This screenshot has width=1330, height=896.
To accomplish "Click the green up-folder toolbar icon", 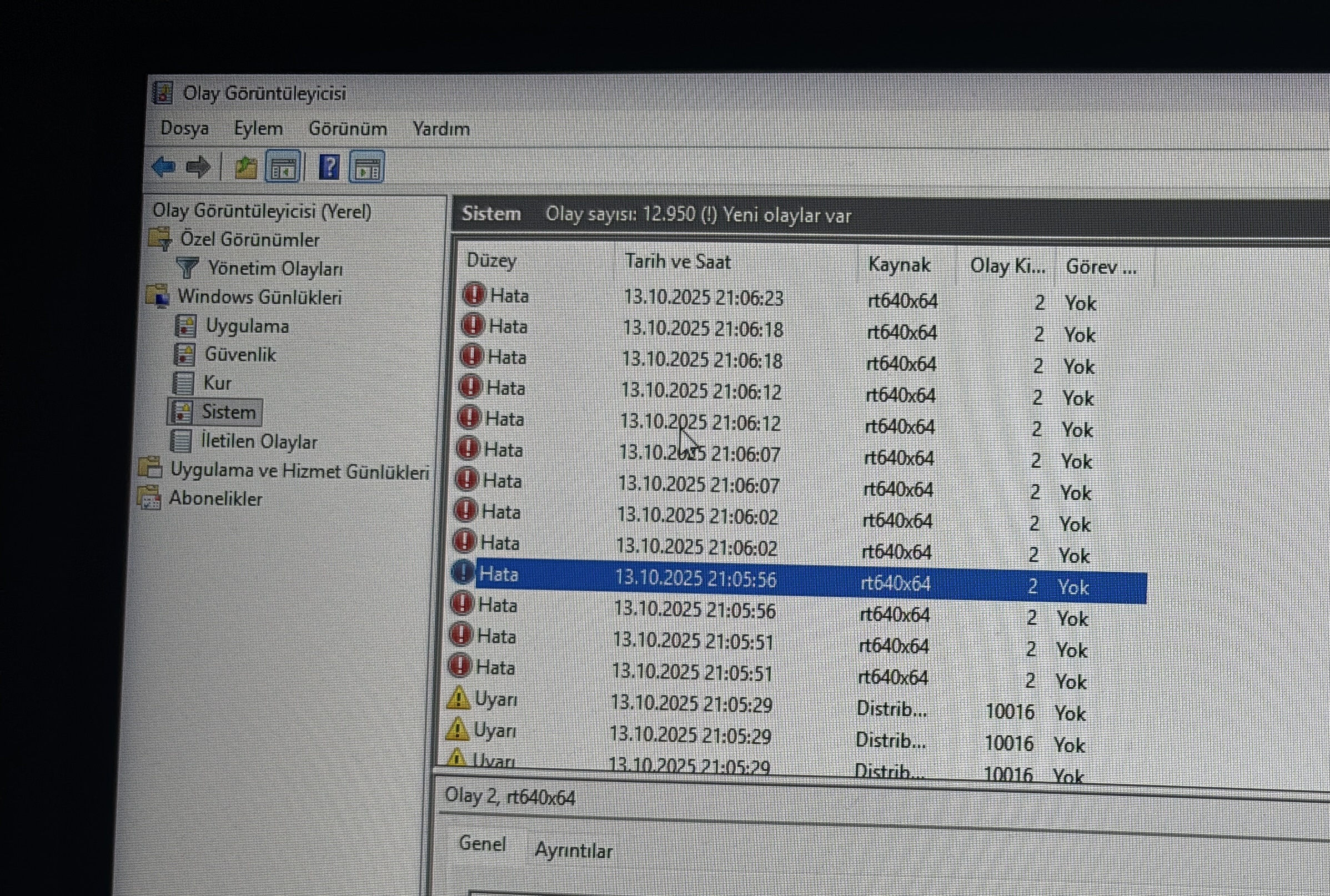I will point(246,168).
